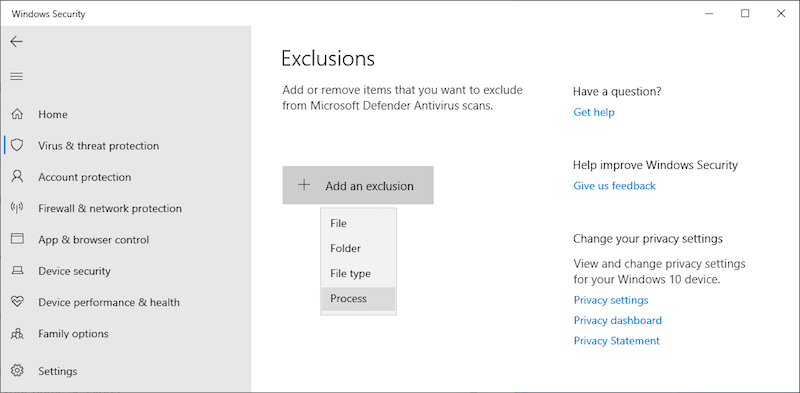Select File type exclusion option
This screenshot has height=393, width=800.
(358, 274)
